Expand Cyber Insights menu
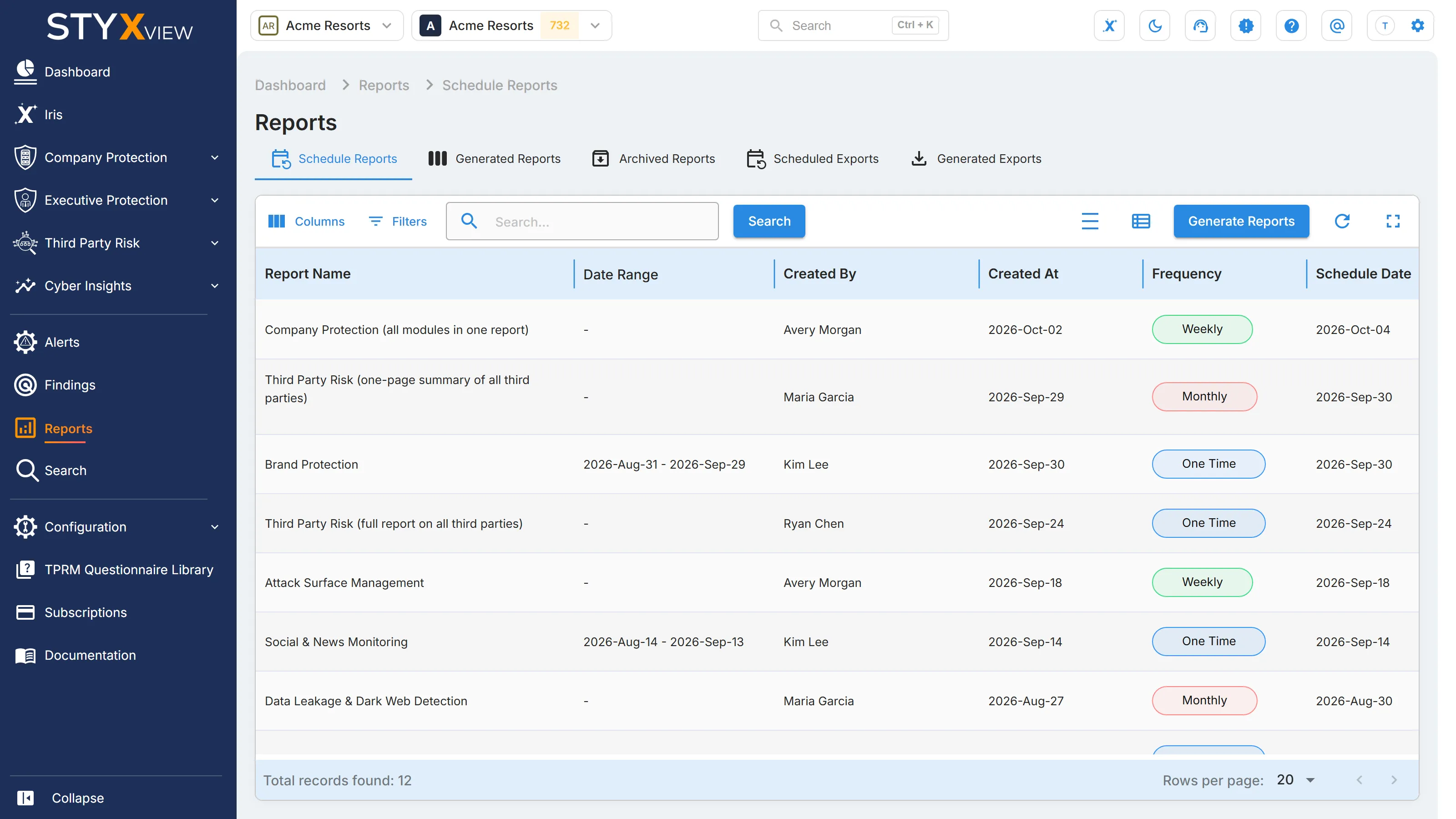Viewport: 1456px width, 819px height. 117,285
